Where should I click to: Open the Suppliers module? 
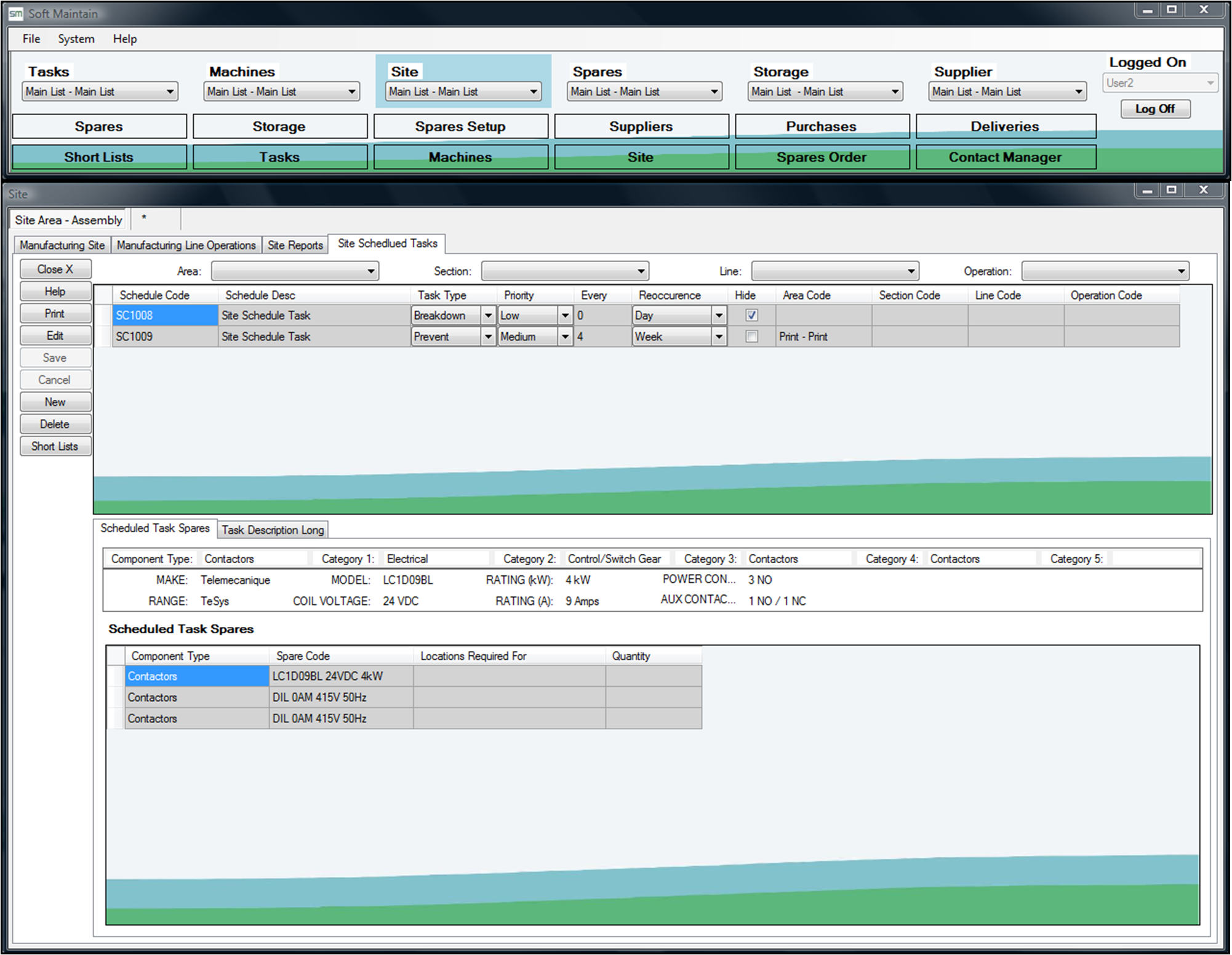pyautogui.click(x=641, y=126)
